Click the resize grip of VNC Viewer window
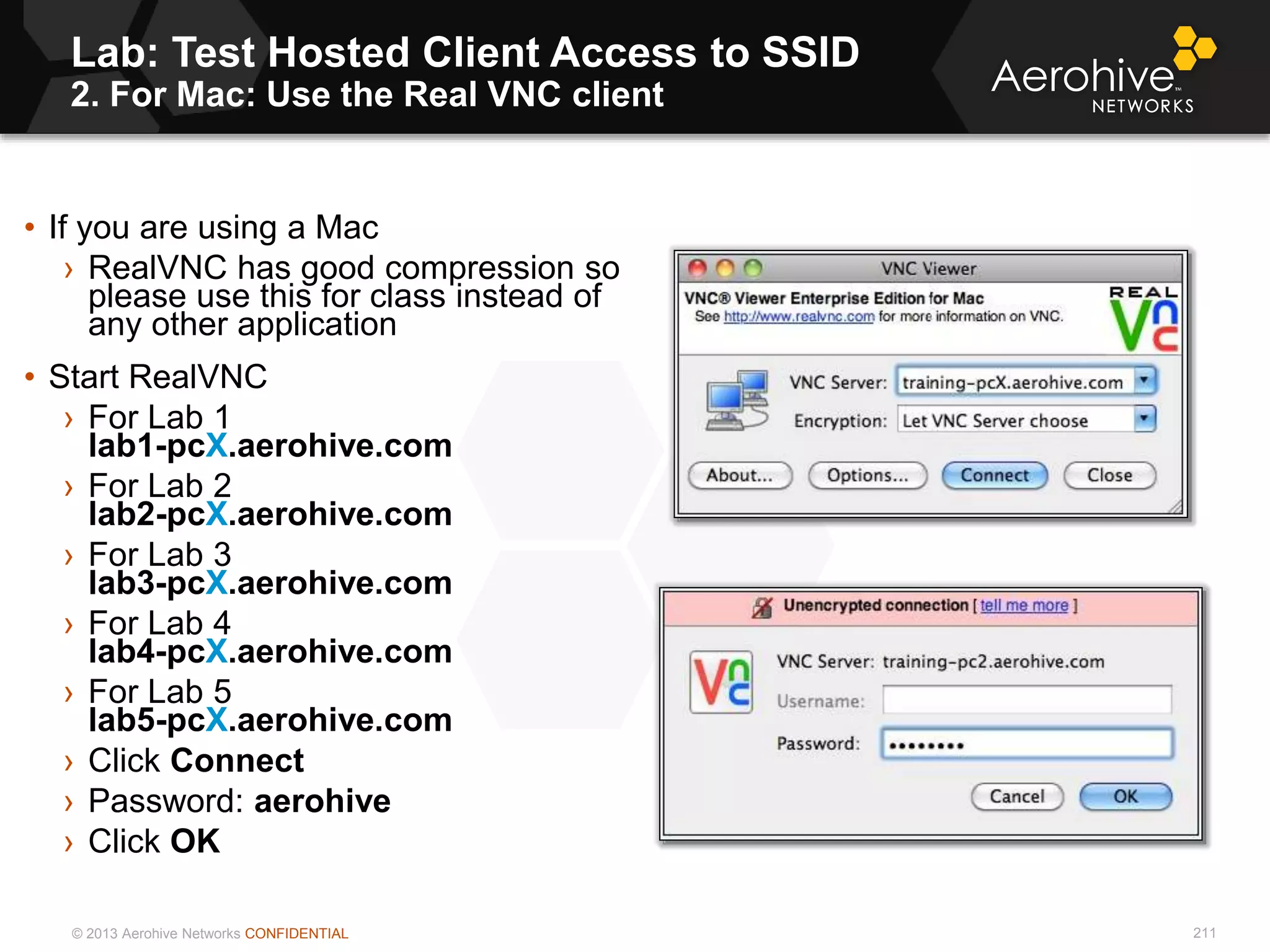This screenshot has width=1270, height=952. [x=1175, y=507]
